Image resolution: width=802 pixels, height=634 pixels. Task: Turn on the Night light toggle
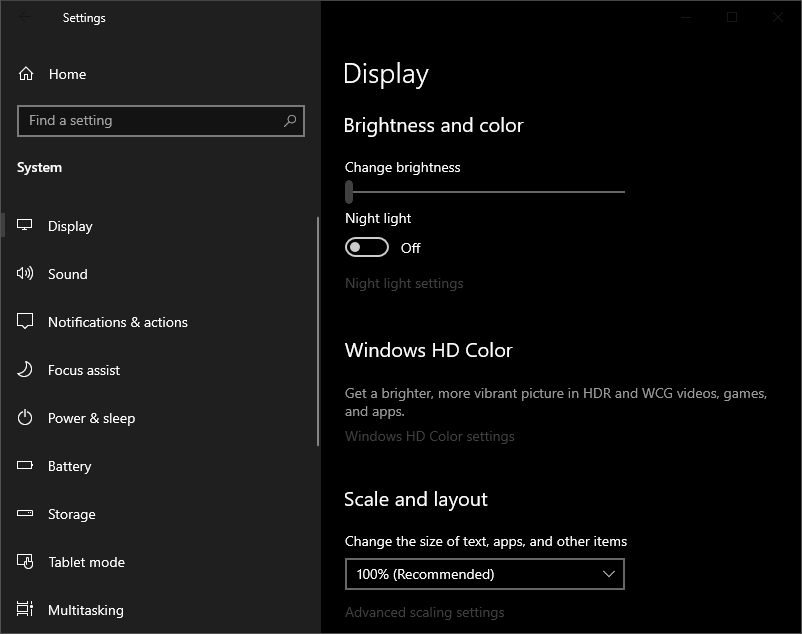coord(366,248)
